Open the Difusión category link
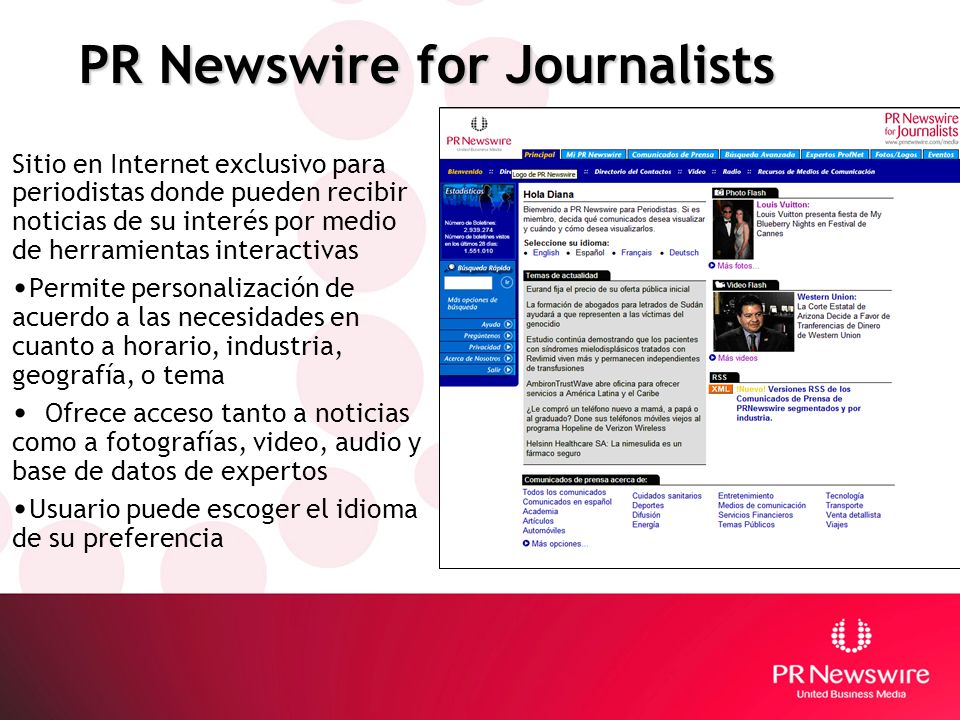 click(646, 515)
